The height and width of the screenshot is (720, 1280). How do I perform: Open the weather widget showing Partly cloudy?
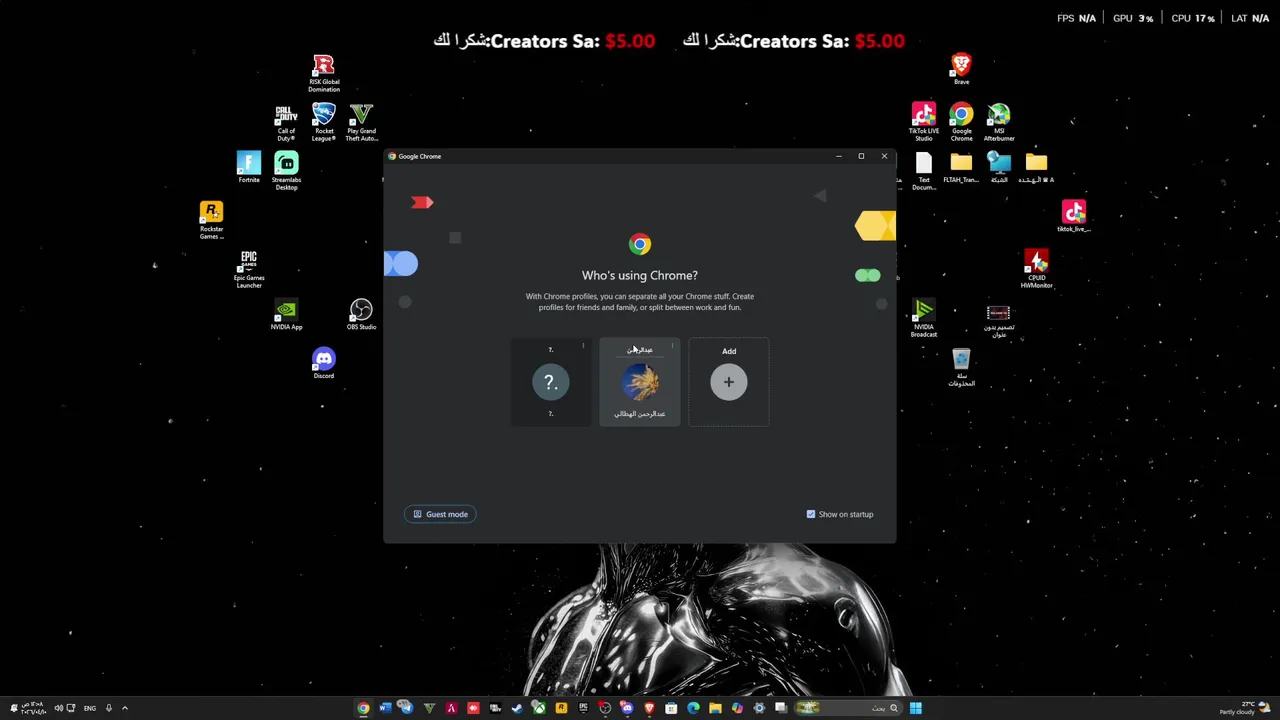pos(1245,708)
